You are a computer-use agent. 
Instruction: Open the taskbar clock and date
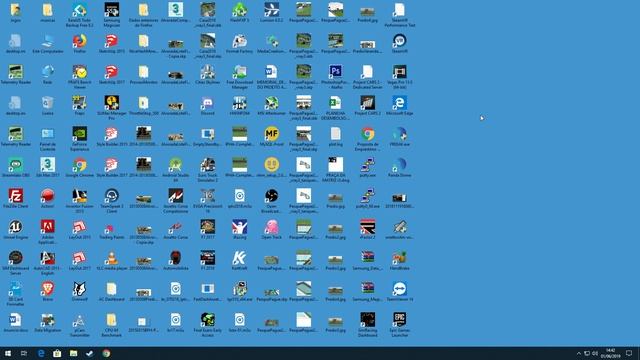(x=611, y=353)
